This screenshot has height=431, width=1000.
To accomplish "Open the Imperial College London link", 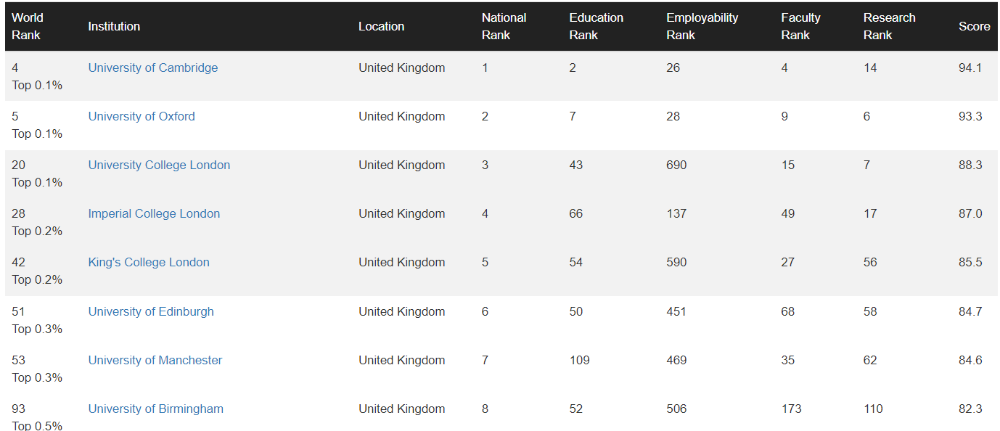I will tap(154, 214).
